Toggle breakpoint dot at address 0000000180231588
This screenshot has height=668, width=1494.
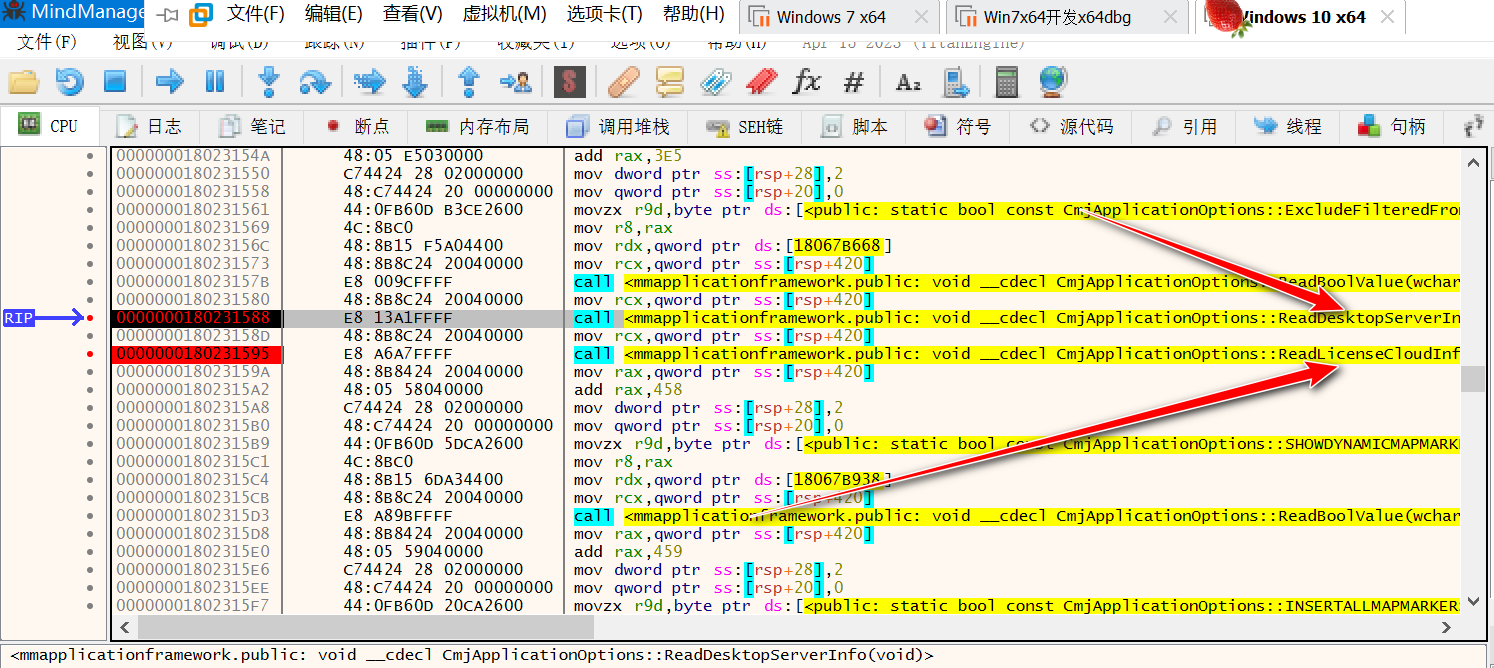(x=90, y=318)
